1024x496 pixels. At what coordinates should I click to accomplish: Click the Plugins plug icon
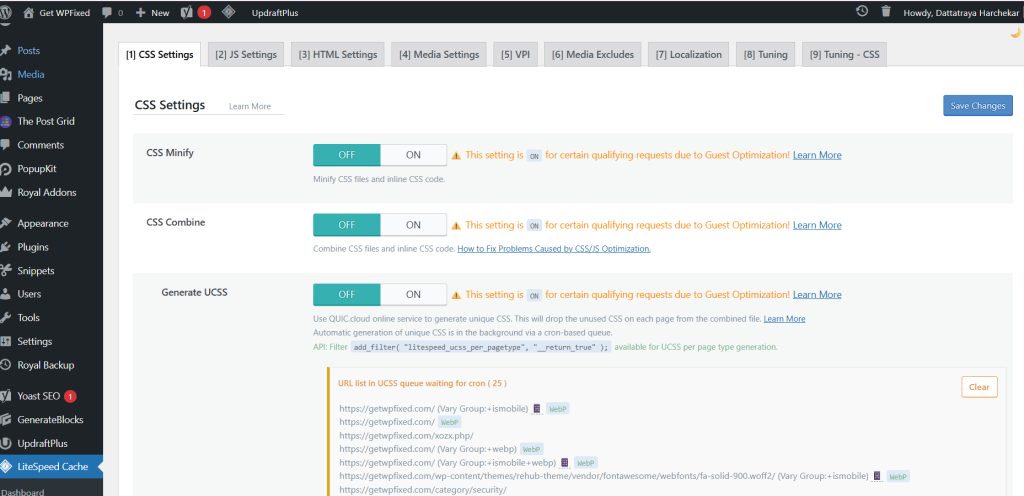(6, 247)
